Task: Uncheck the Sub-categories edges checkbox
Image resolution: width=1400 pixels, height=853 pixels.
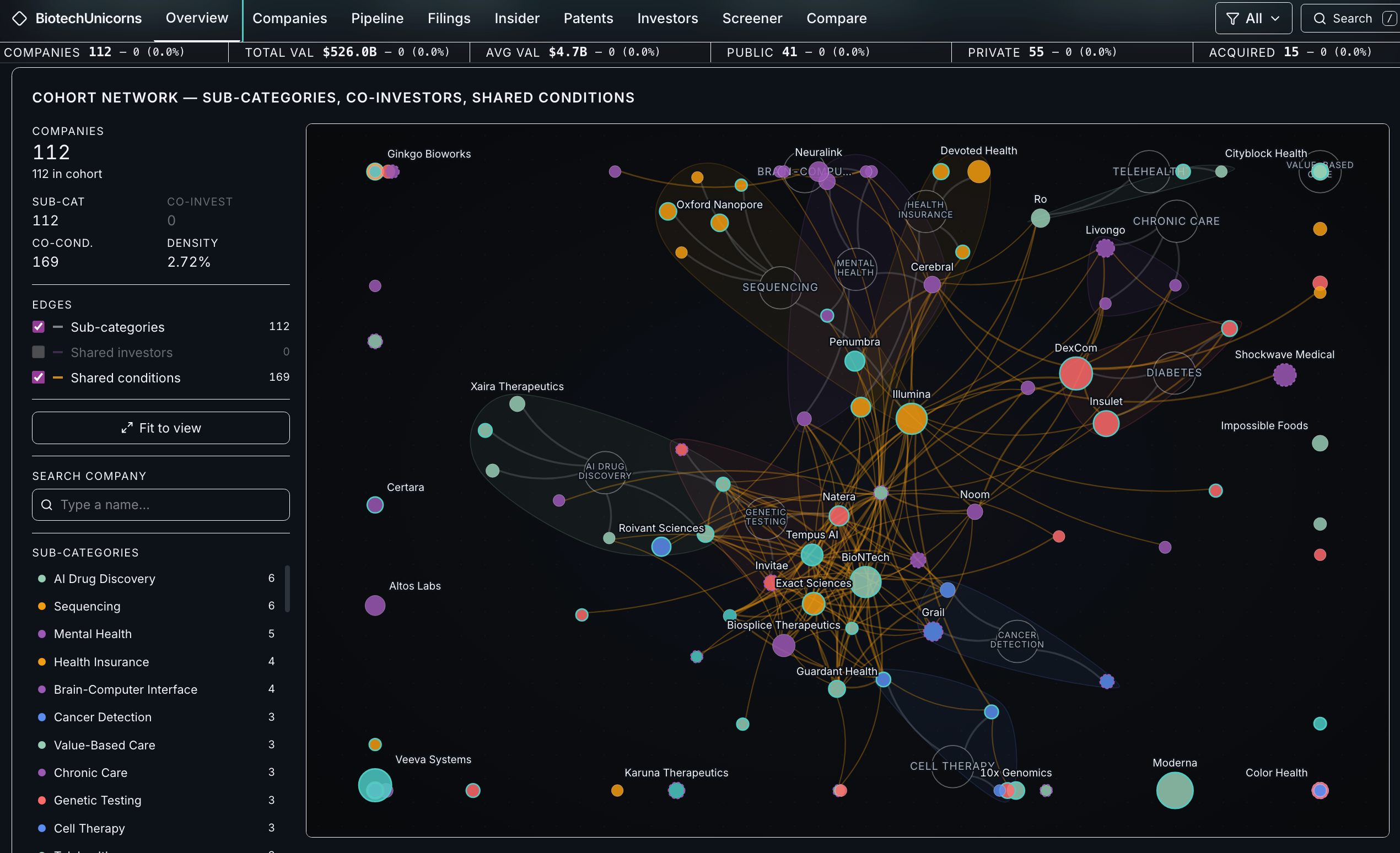Action: click(x=38, y=327)
